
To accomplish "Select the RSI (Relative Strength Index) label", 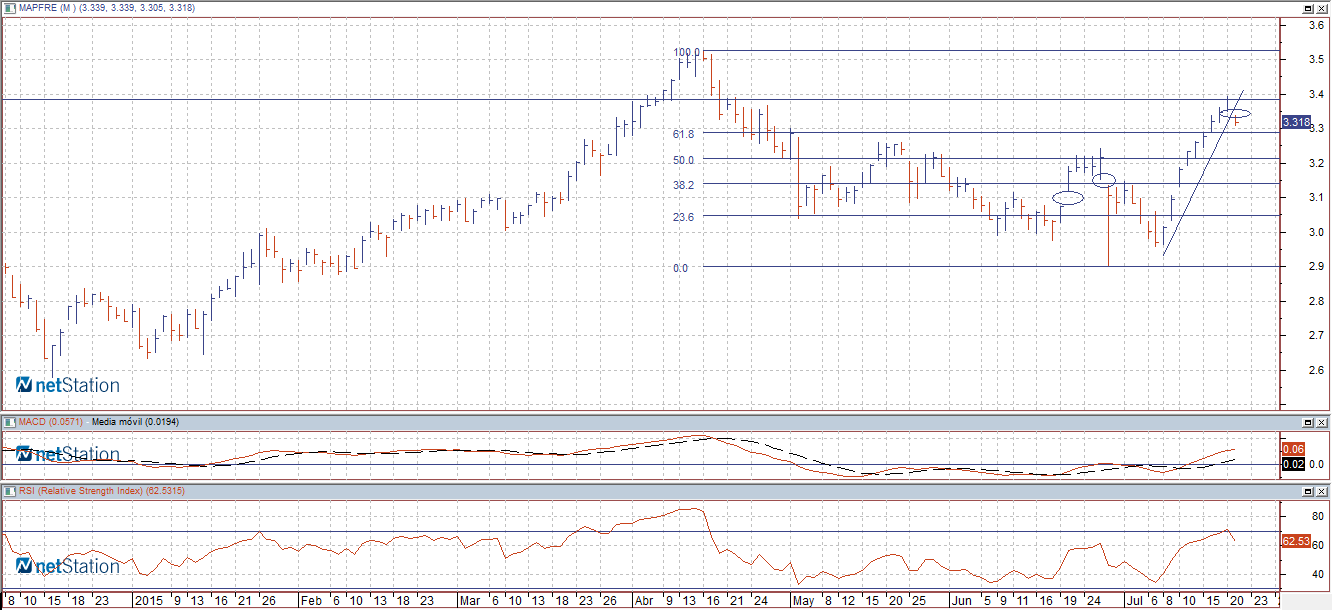I will coord(81,492).
